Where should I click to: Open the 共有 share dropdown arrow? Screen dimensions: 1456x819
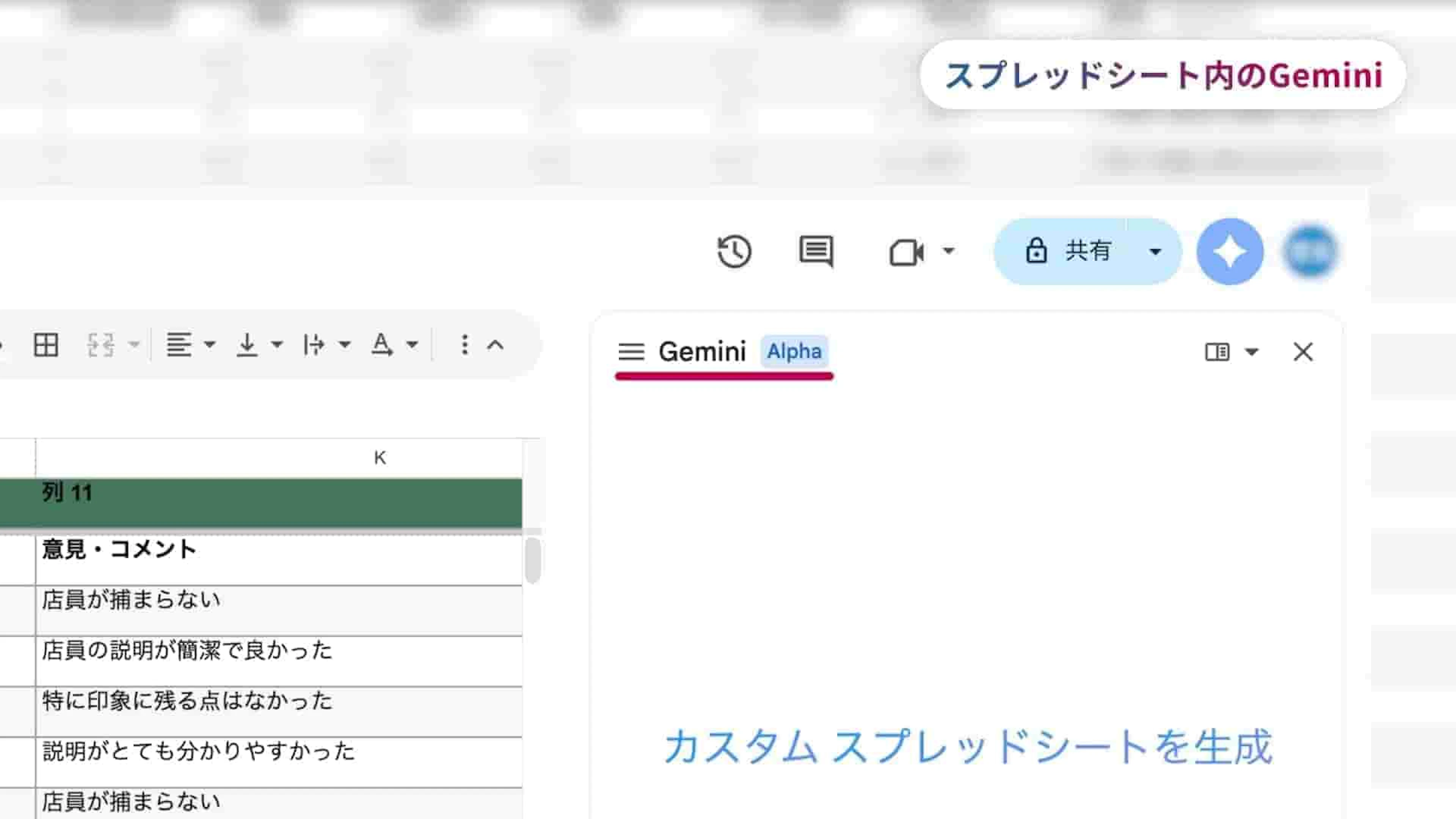point(1155,251)
